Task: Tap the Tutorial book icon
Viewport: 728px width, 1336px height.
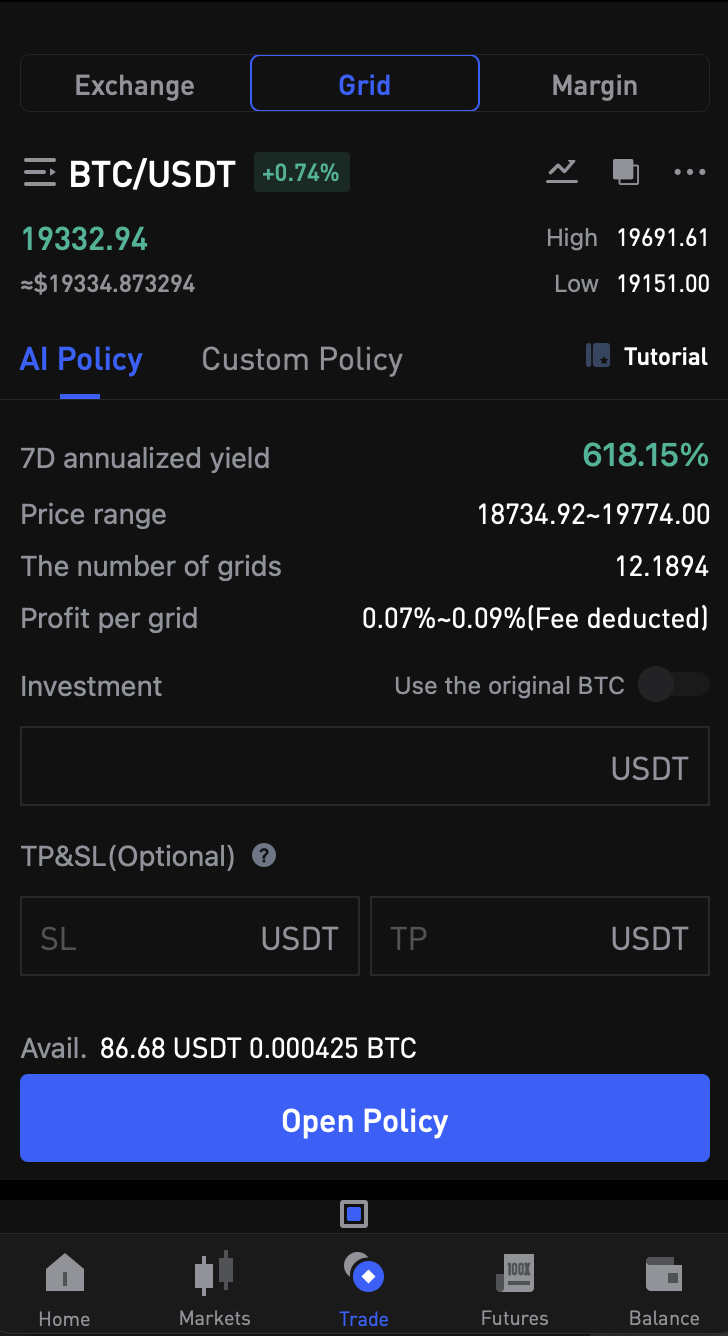Action: pyautogui.click(x=598, y=356)
